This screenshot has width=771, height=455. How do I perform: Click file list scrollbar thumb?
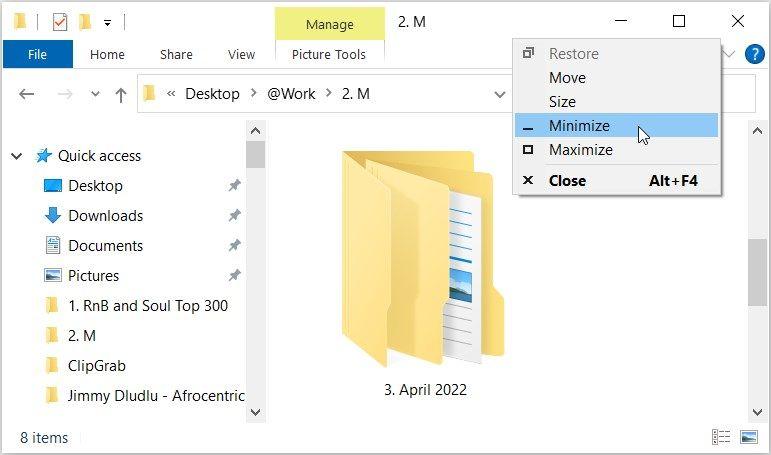(x=757, y=272)
